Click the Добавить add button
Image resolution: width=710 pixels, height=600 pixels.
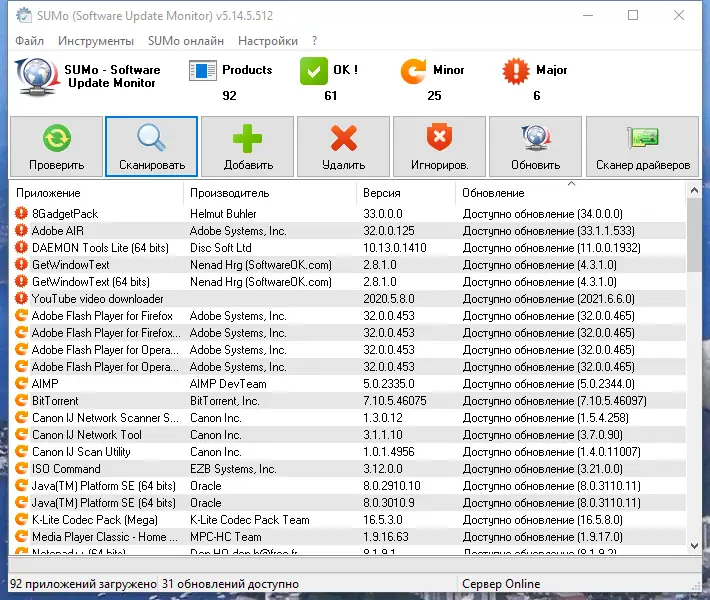click(x=248, y=146)
